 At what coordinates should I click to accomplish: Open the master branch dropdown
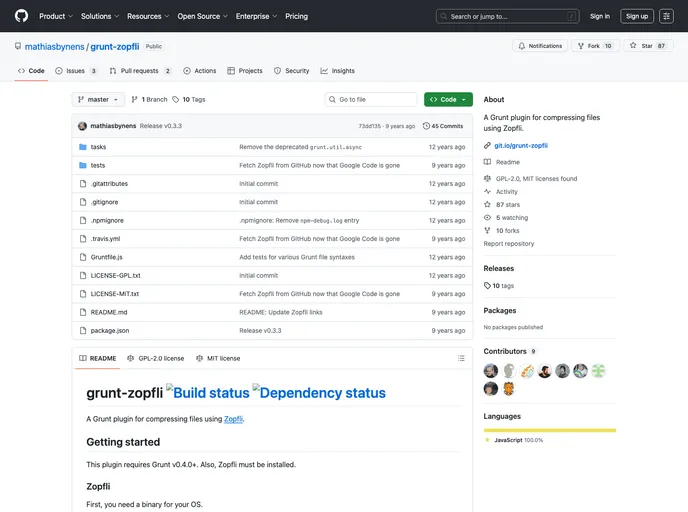pyautogui.click(x=98, y=100)
